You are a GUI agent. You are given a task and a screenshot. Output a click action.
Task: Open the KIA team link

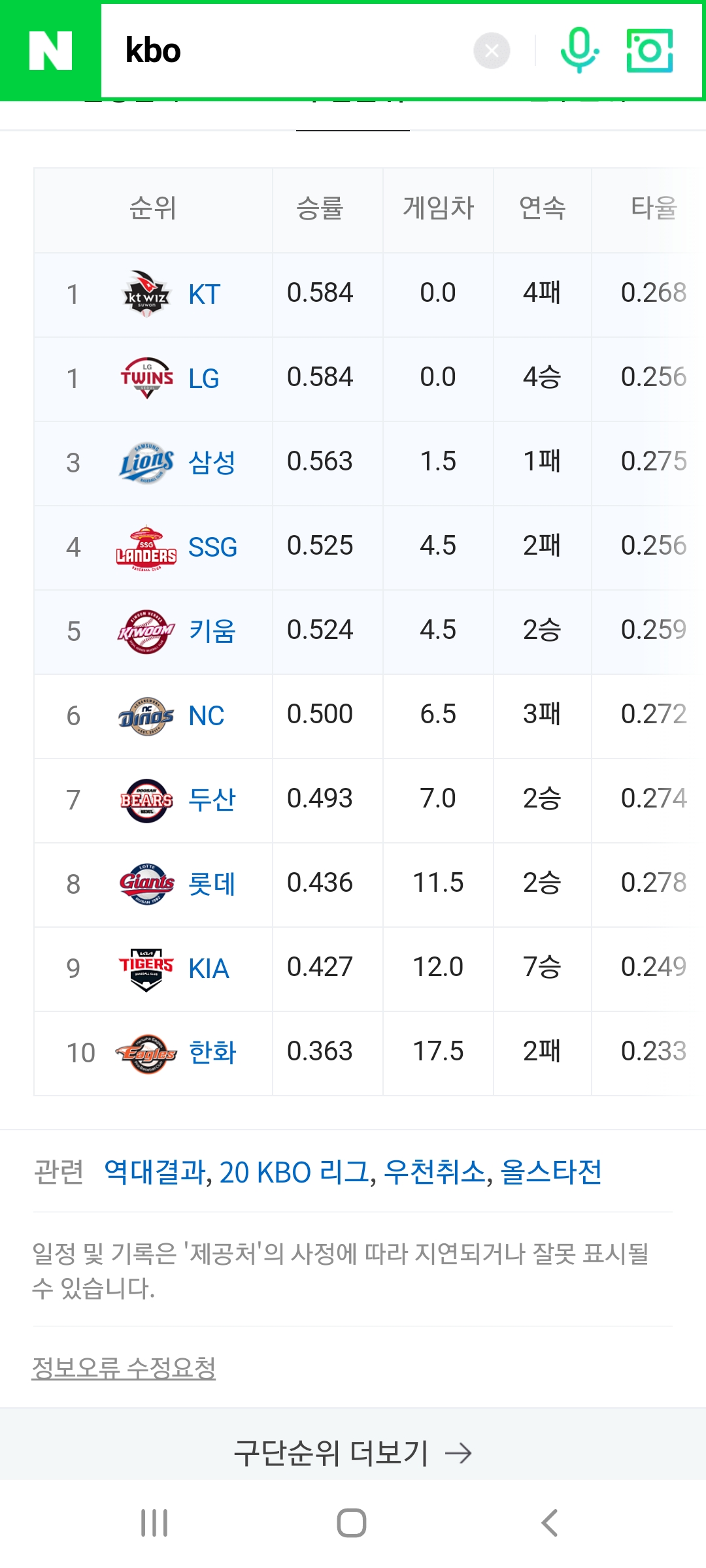(x=209, y=969)
